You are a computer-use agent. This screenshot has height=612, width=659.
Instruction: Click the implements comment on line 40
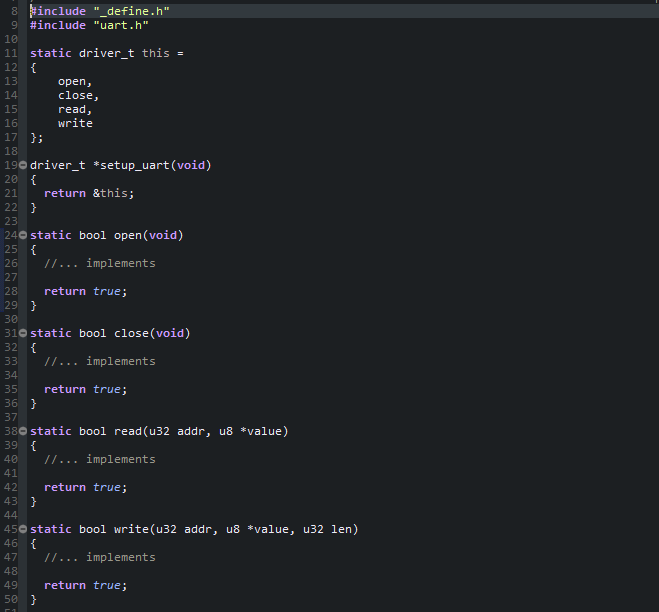(x=100, y=459)
